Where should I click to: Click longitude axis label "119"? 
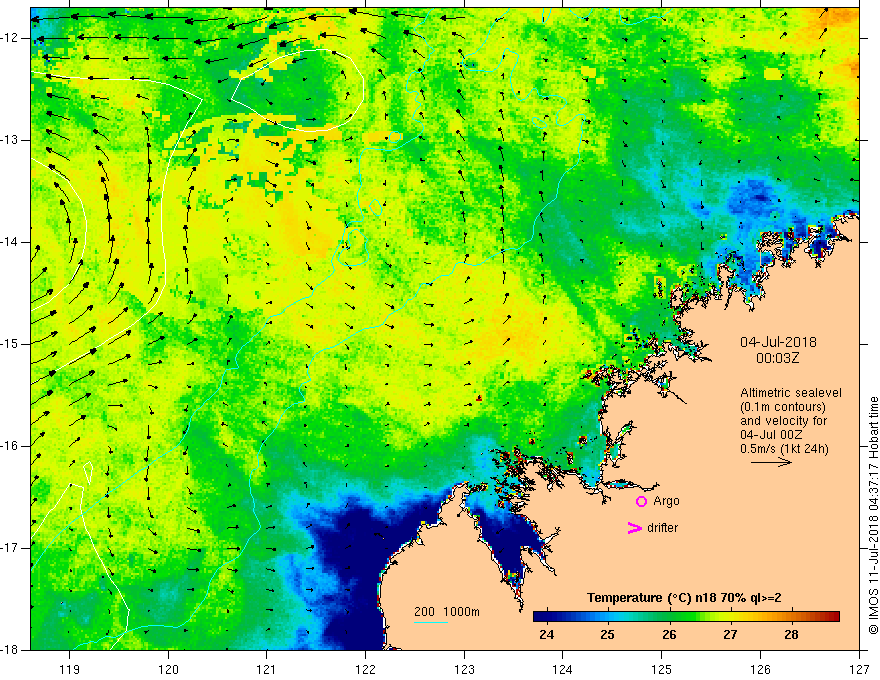[70, 669]
